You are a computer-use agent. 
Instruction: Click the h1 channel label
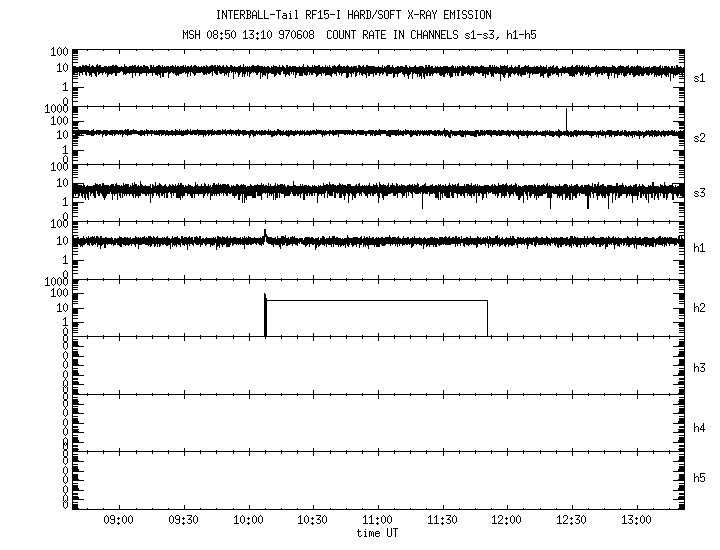[700, 248]
